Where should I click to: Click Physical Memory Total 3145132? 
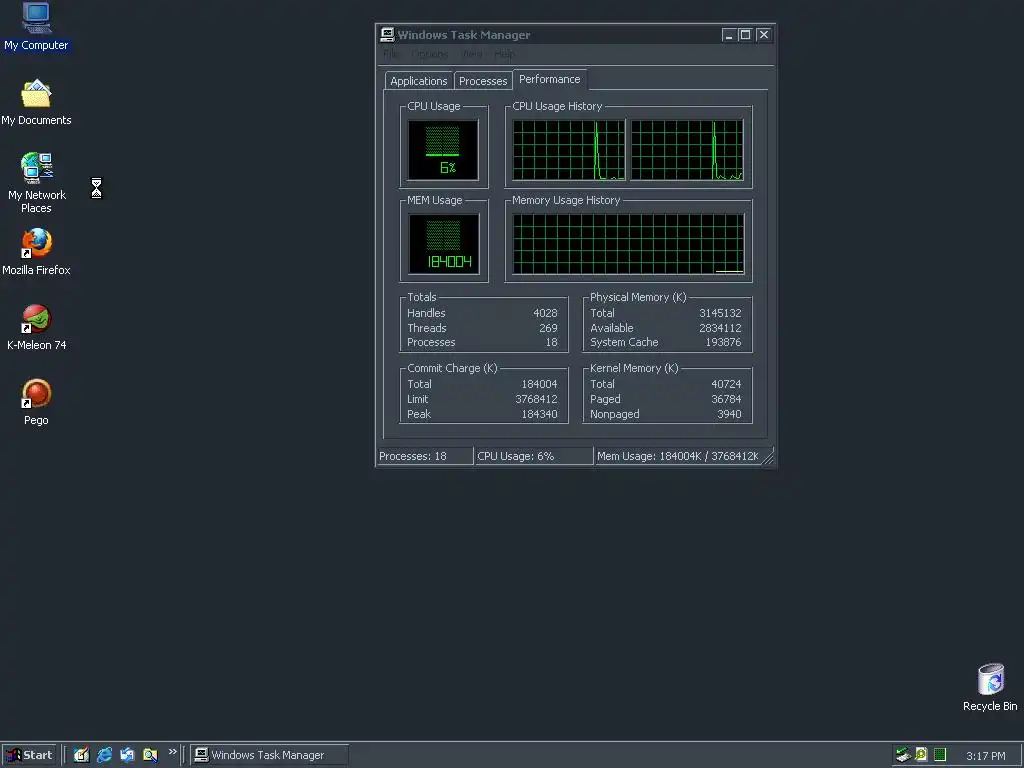720,313
